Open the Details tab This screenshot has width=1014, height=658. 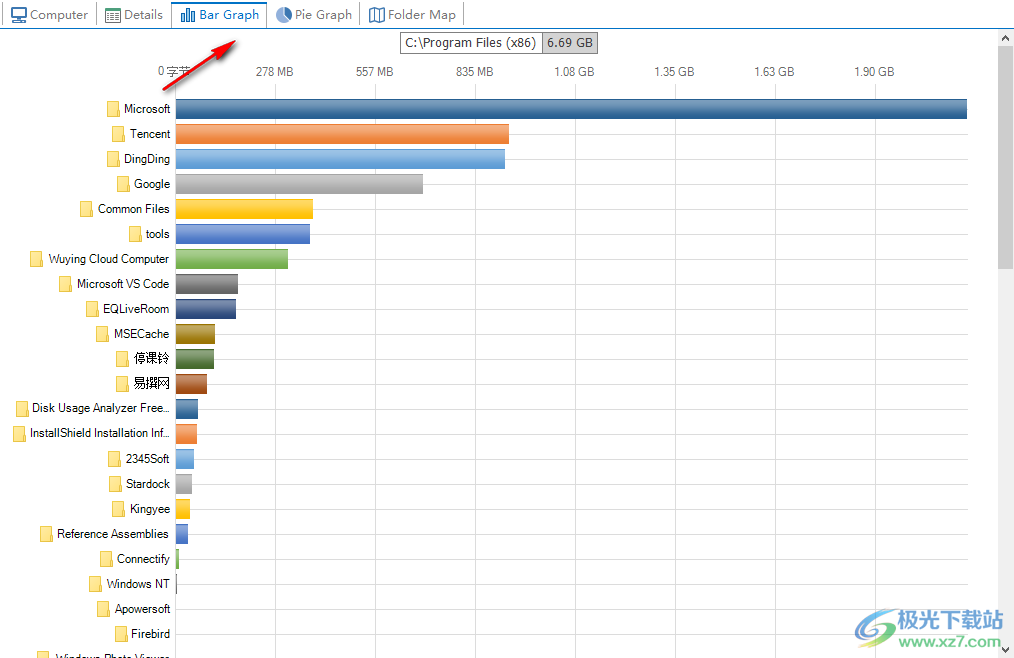(134, 14)
